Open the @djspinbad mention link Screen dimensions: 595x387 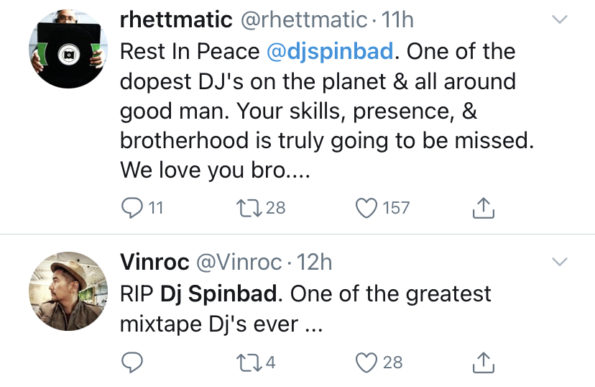pyautogui.click(x=330, y=52)
